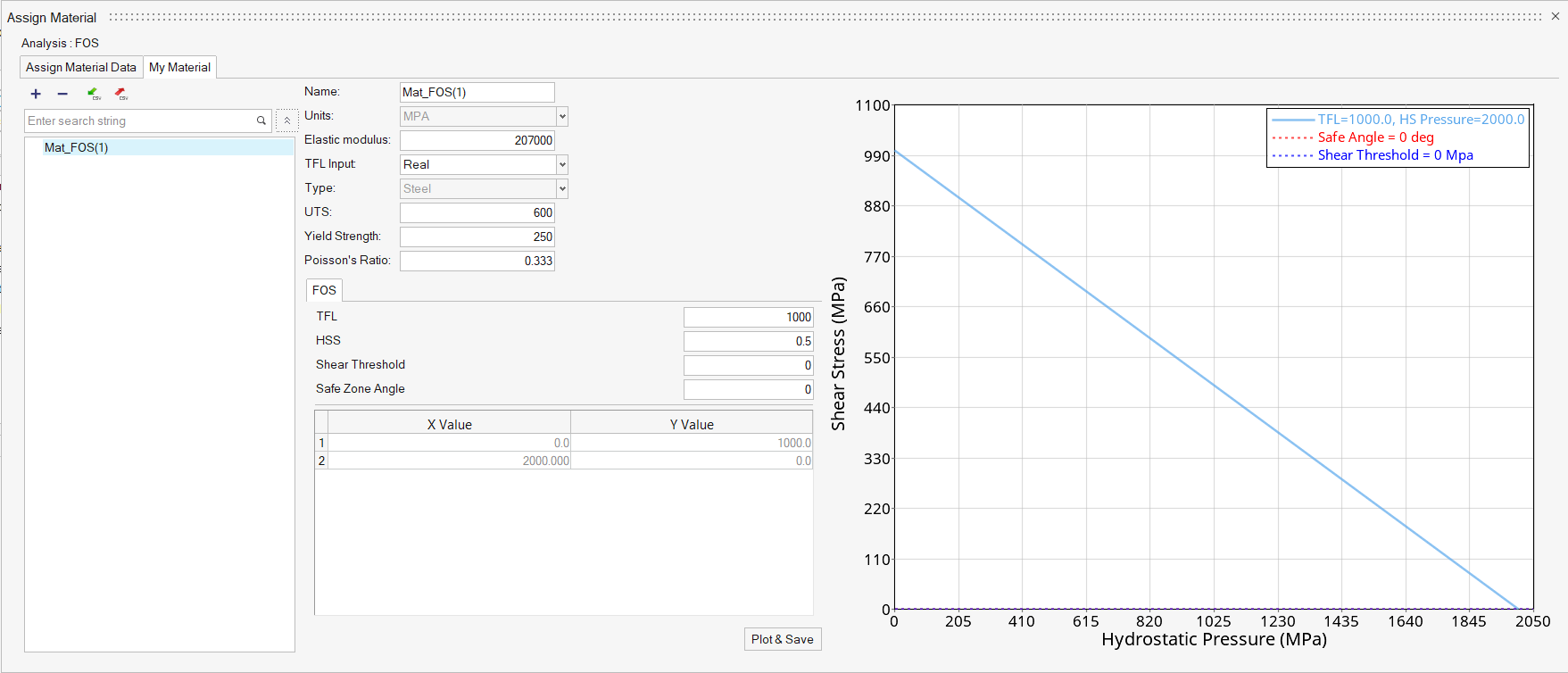Click the X Value column header

(x=450, y=424)
